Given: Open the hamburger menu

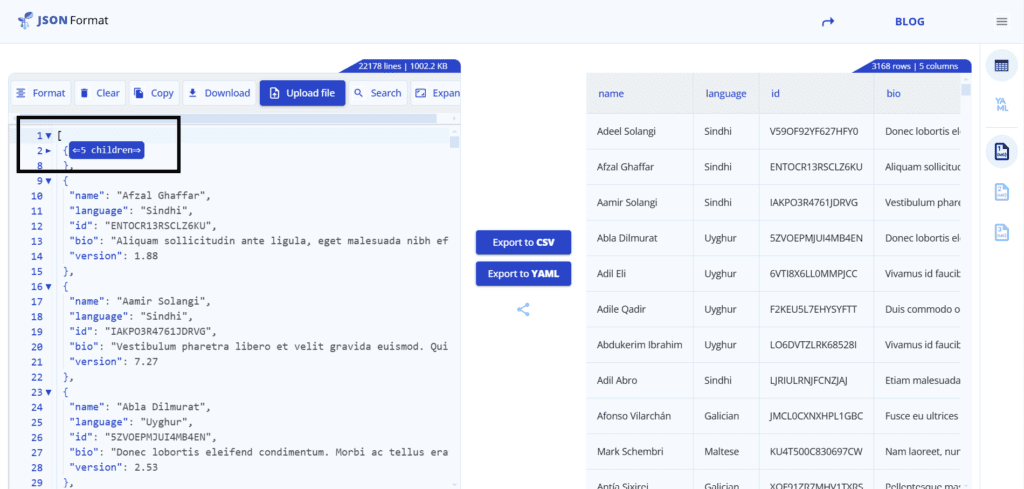Looking at the screenshot, I should tap(1002, 22).
